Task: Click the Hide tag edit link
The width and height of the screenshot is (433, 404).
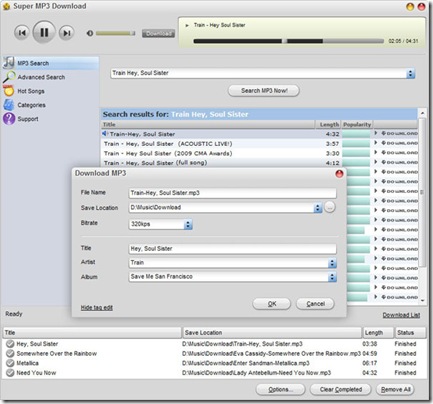Action: (97, 307)
